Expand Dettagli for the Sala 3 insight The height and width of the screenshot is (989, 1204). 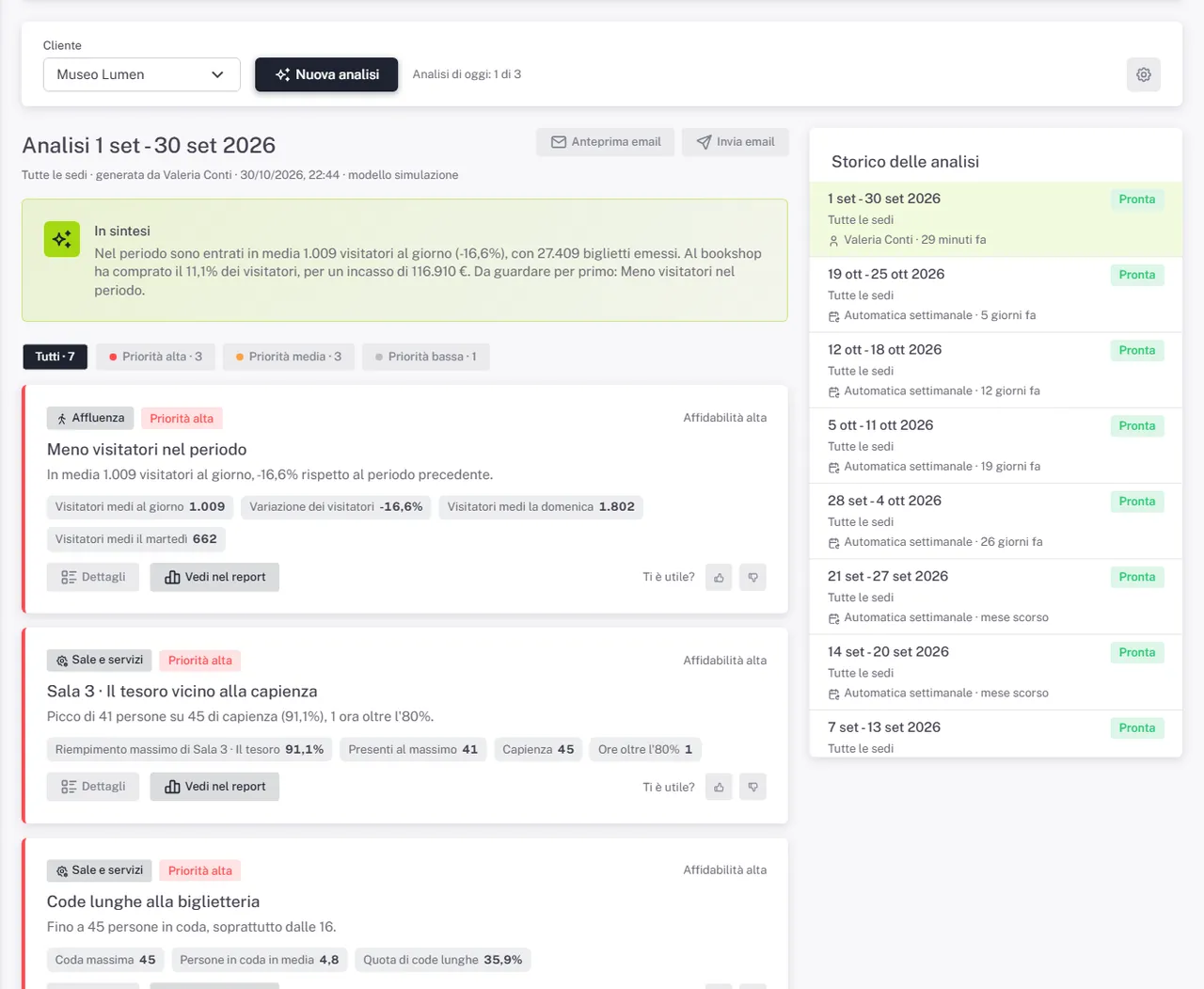pos(93,787)
